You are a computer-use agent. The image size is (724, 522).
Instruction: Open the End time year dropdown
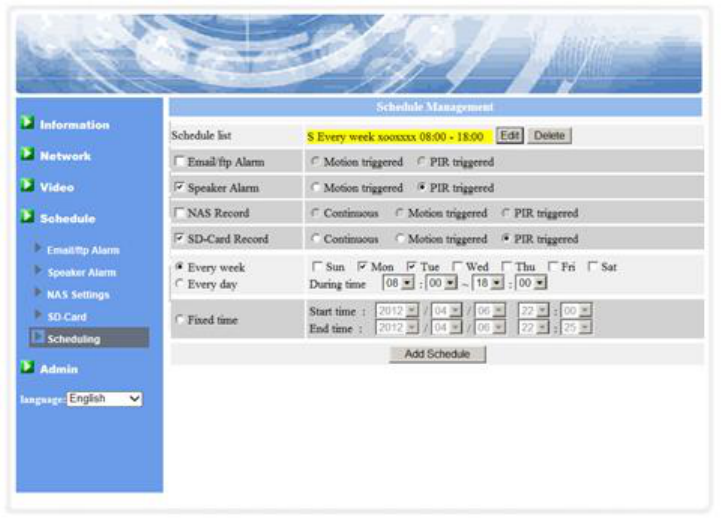click(397, 327)
